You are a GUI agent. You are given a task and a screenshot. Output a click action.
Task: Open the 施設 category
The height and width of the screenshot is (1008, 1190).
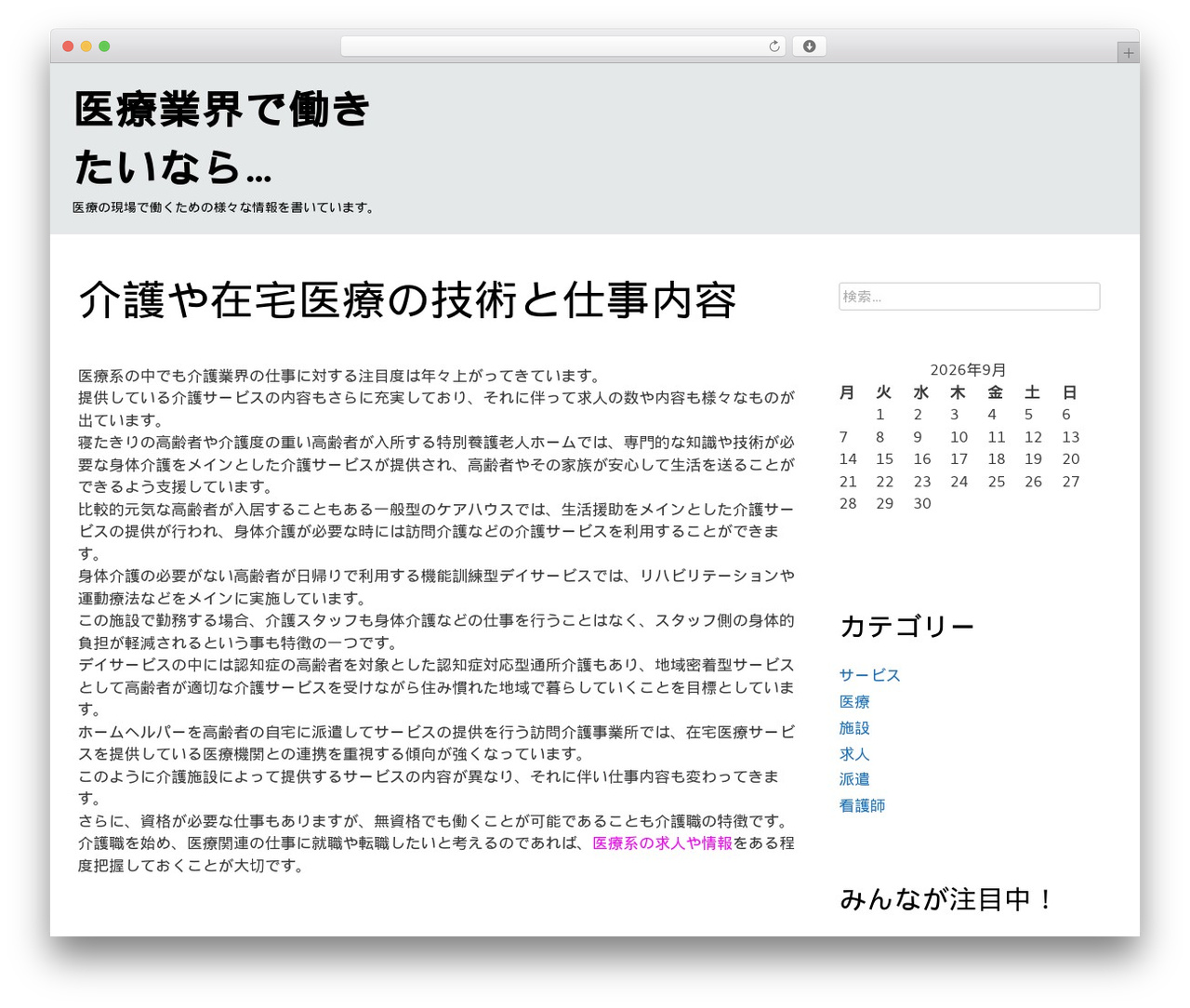click(x=854, y=728)
